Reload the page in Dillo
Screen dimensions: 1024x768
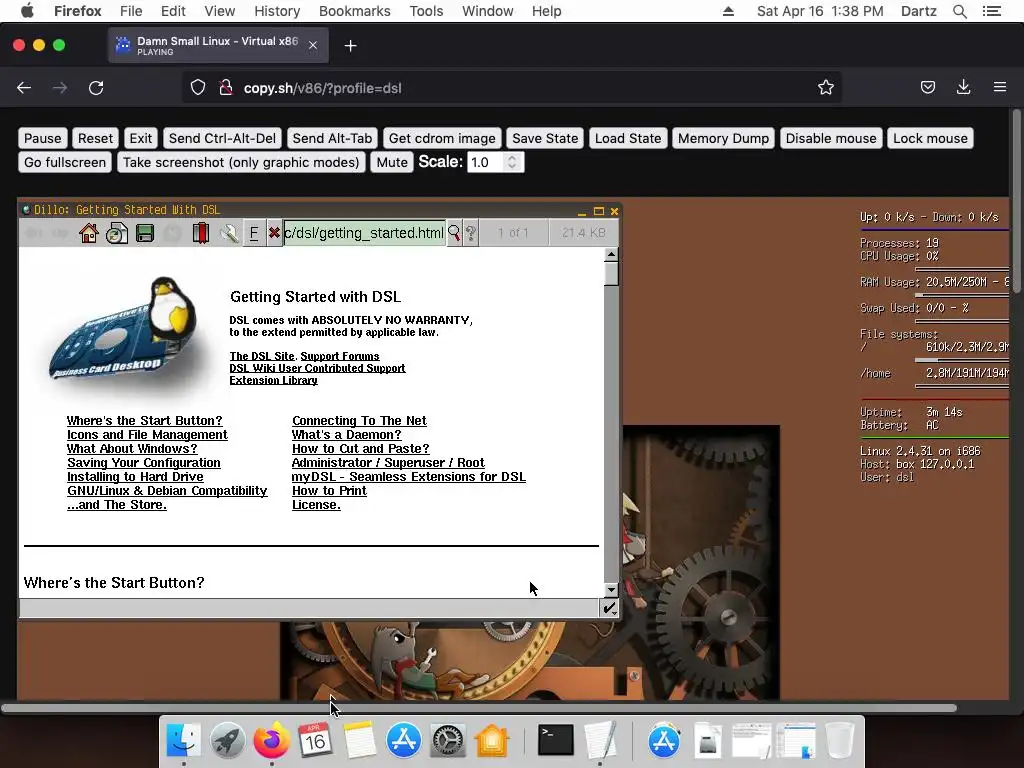(117, 232)
